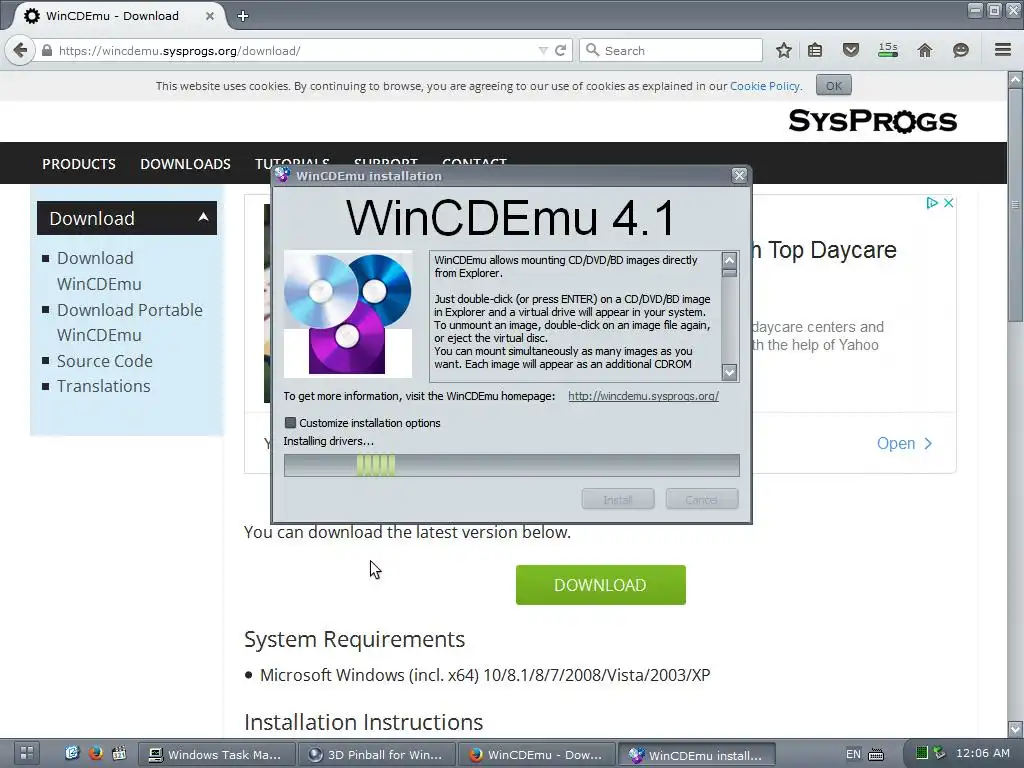Click the Install button in installer
Image resolution: width=1024 pixels, height=768 pixels.
coord(618,500)
